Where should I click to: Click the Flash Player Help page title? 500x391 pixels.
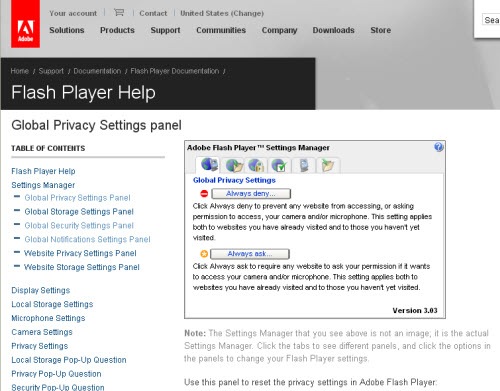pyautogui.click(x=83, y=92)
